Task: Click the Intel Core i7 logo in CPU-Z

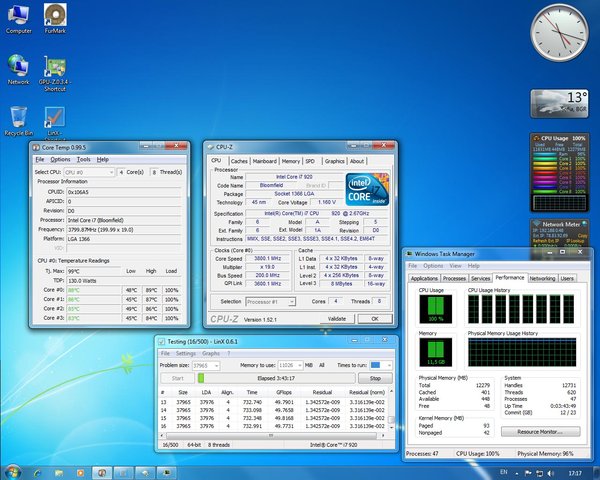Action: pos(367,189)
